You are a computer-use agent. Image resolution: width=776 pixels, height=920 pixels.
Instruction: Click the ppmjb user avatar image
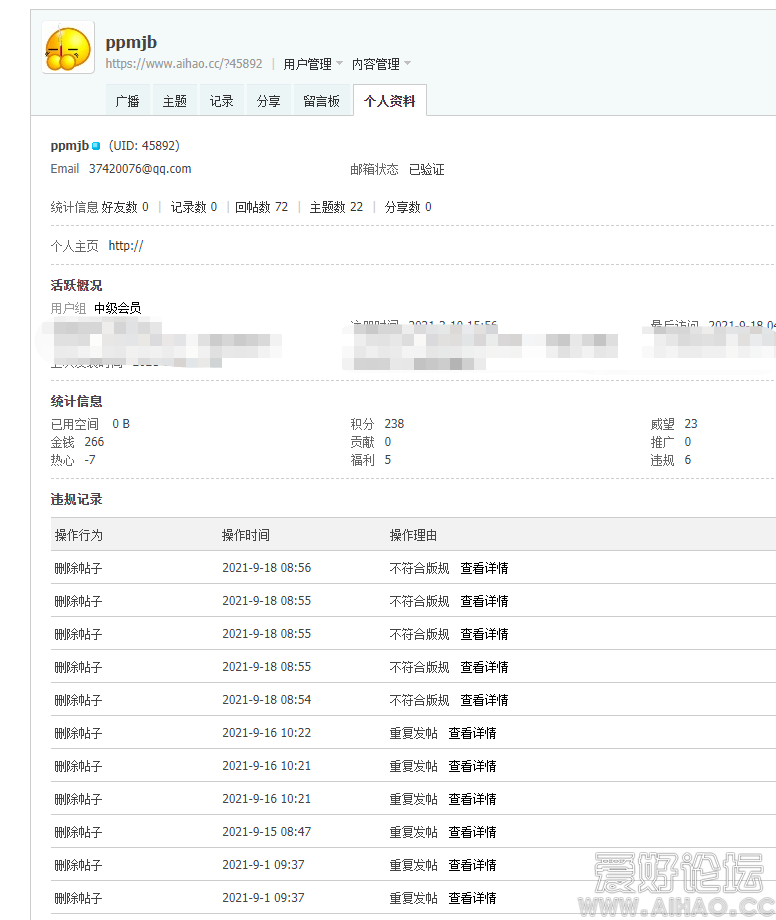(x=68, y=47)
